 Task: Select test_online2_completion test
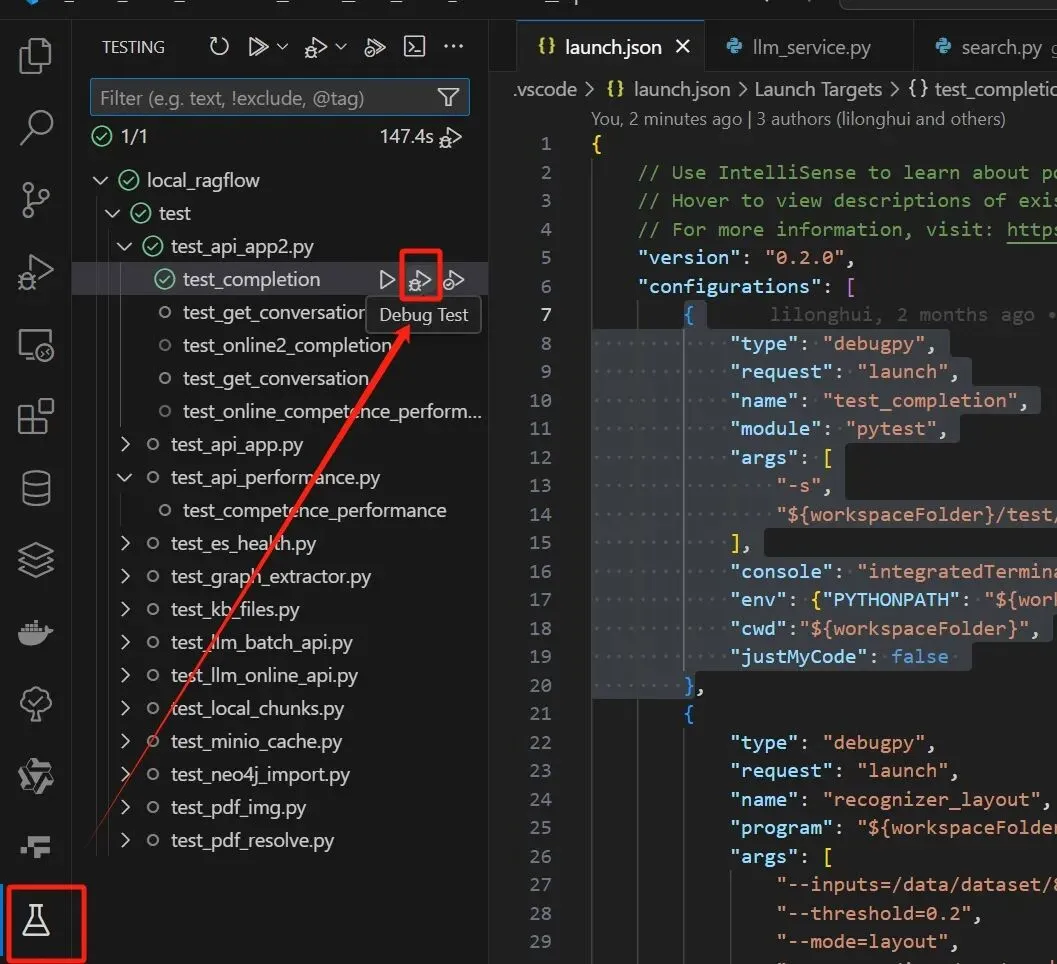click(286, 346)
